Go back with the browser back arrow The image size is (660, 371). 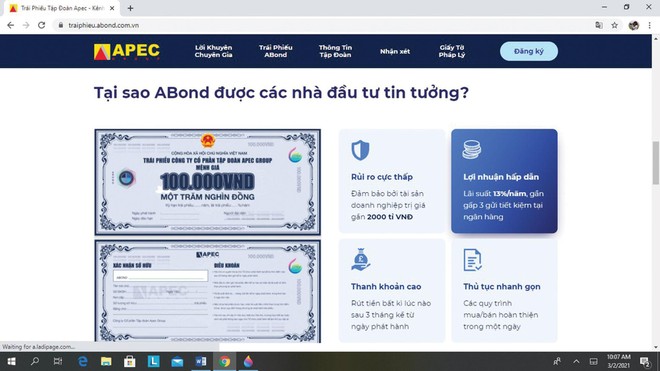11,25
